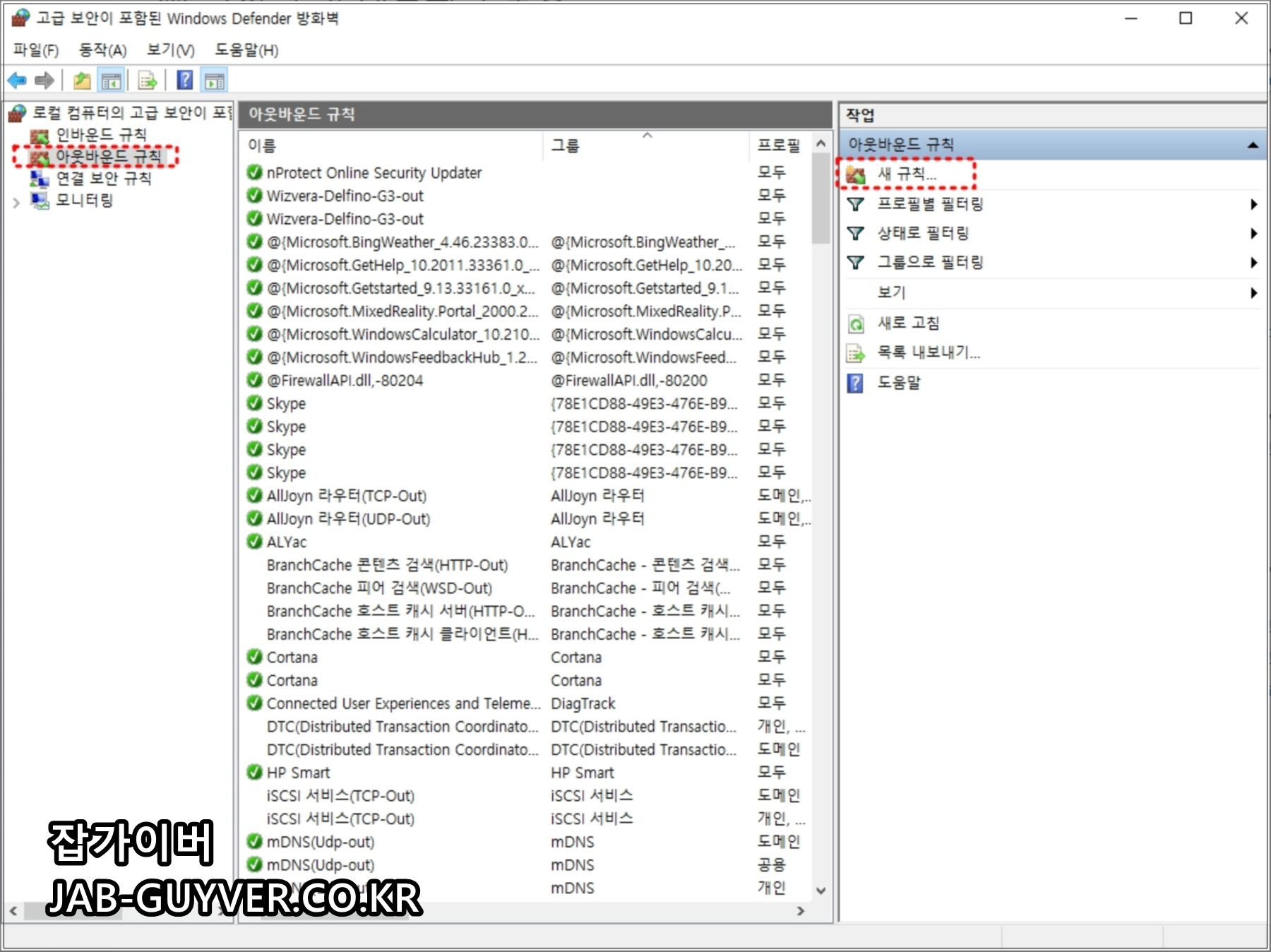Select the @{Microsoft.BingWeather rule row
The width and height of the screenshot is (1271, 952).
pos(526,242)
